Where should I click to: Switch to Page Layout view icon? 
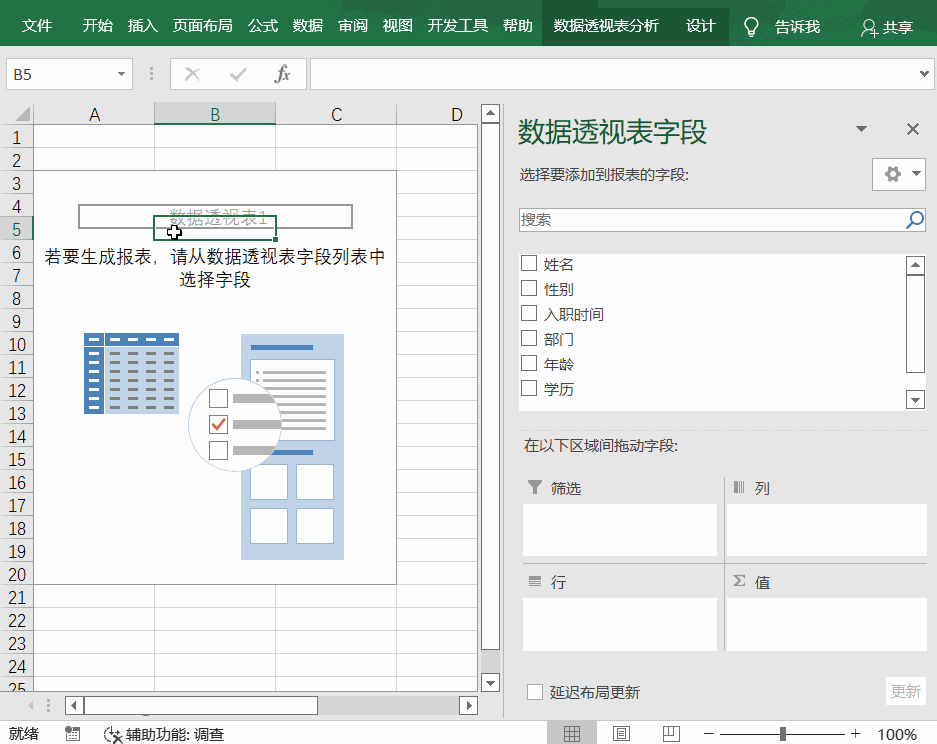point(621,733)
